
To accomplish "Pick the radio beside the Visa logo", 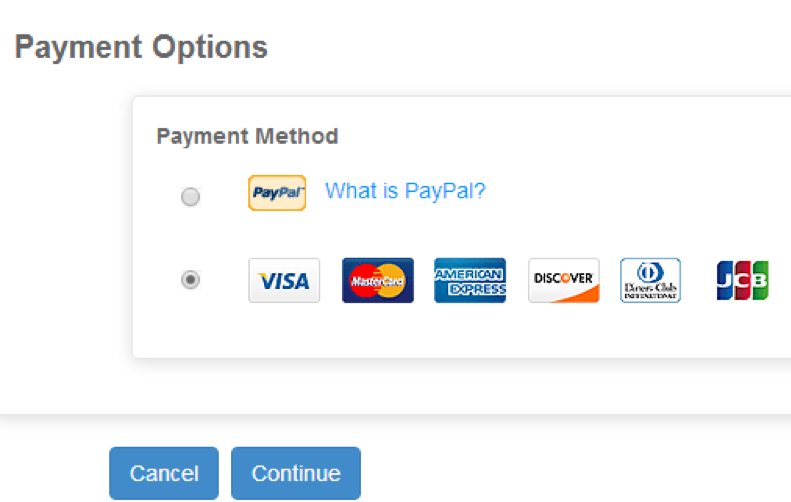I will click(x=190, y=281).
